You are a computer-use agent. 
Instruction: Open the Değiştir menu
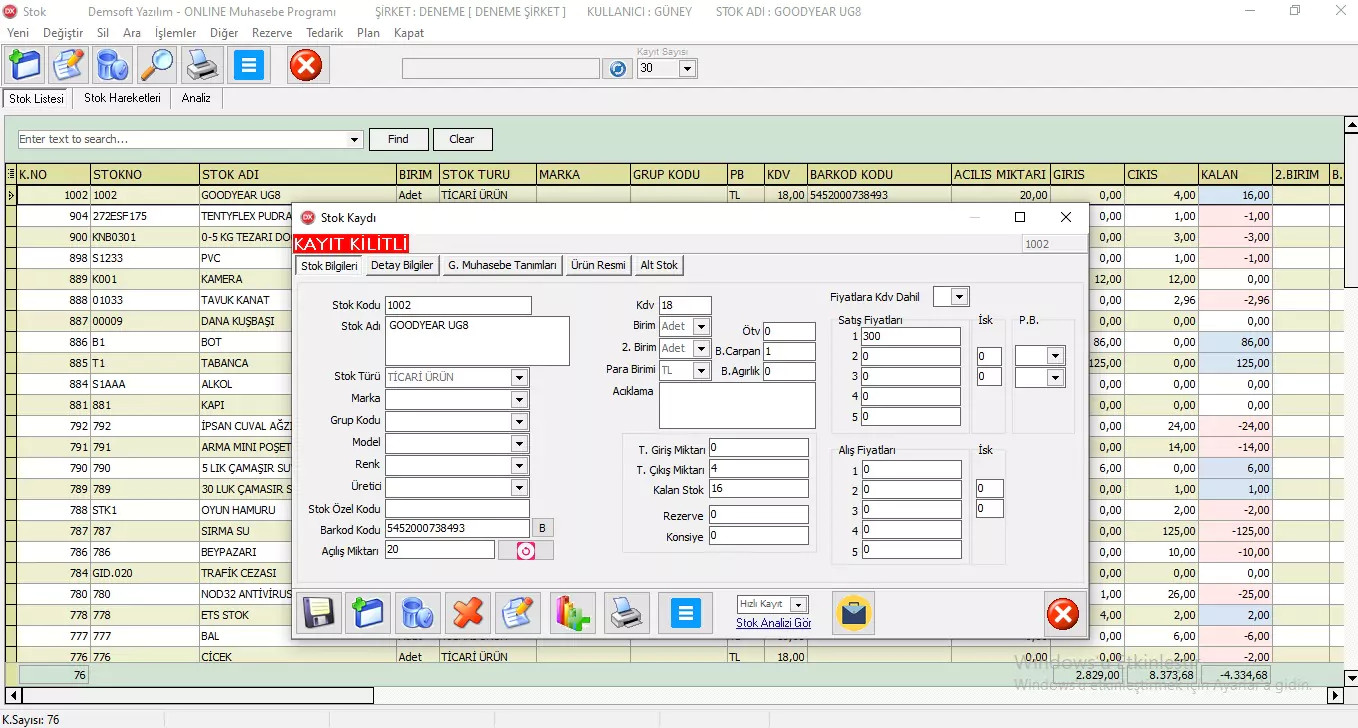pos(63,33)
